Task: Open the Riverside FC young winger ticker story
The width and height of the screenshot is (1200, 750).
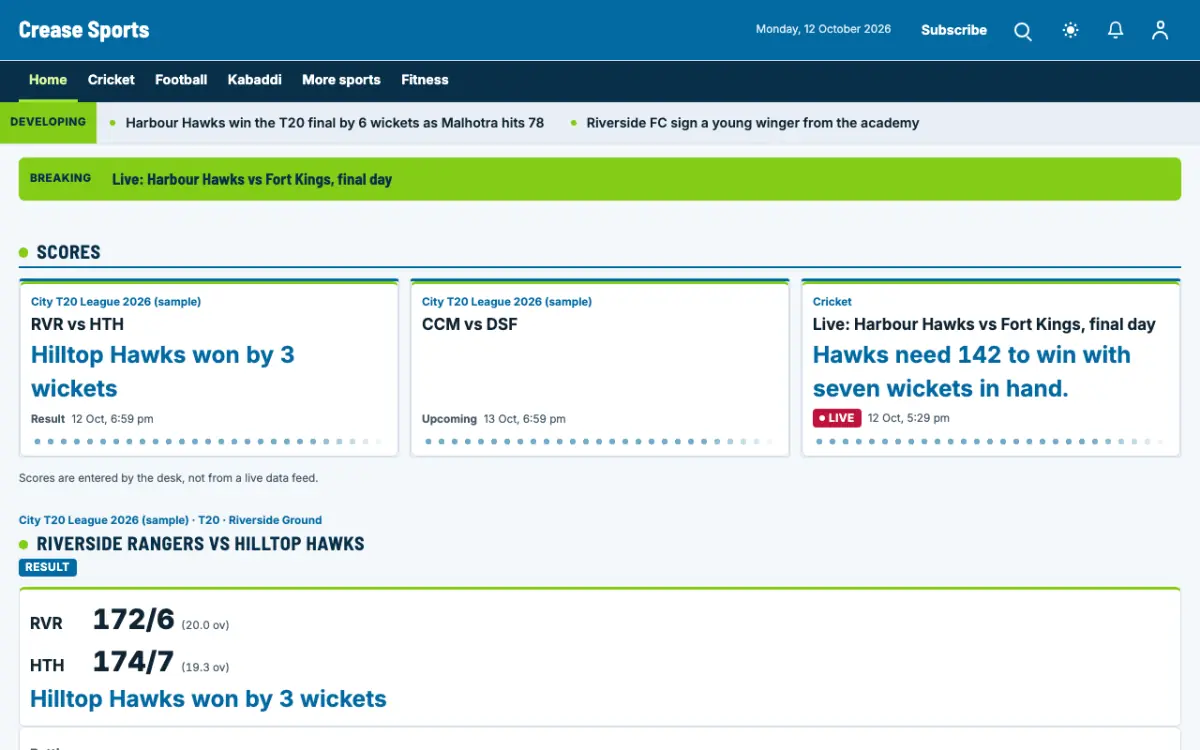Action: [x=753, y=123]
